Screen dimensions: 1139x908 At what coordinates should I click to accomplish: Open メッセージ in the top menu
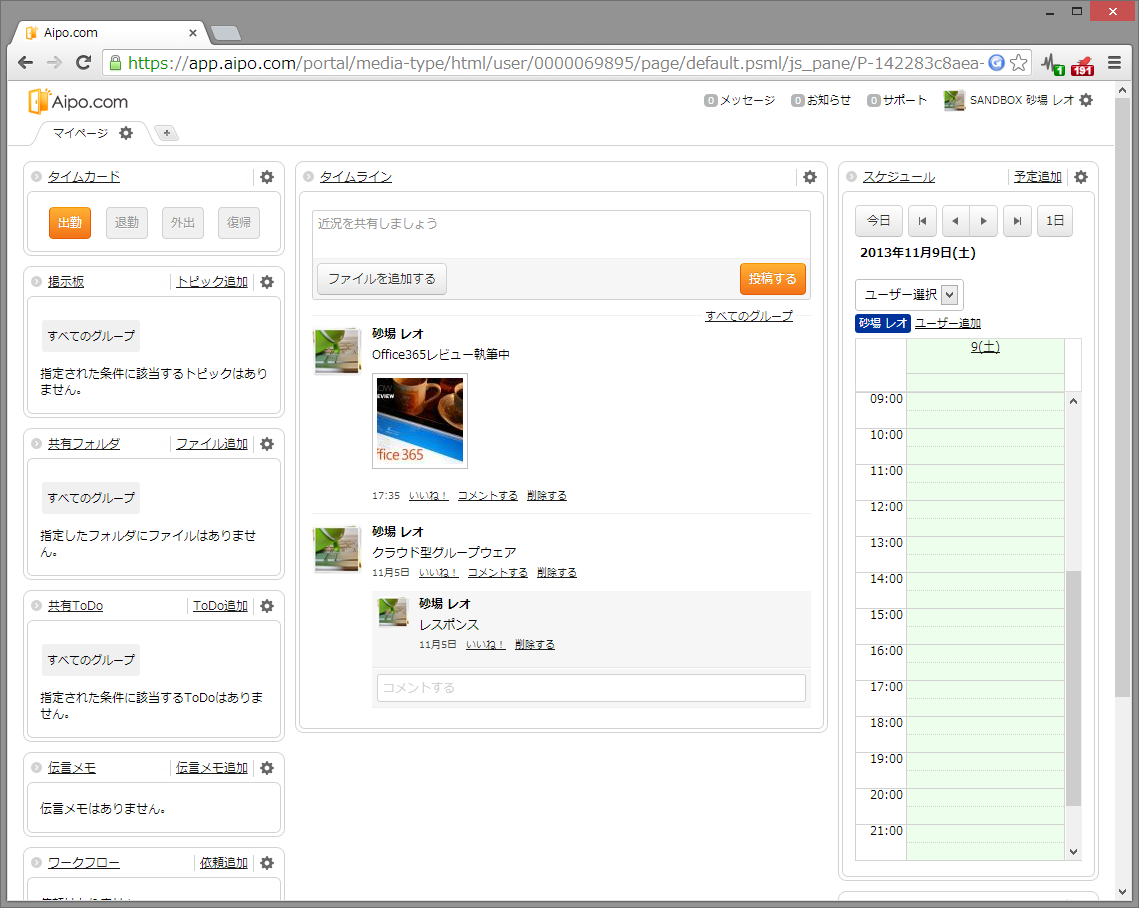739,100
